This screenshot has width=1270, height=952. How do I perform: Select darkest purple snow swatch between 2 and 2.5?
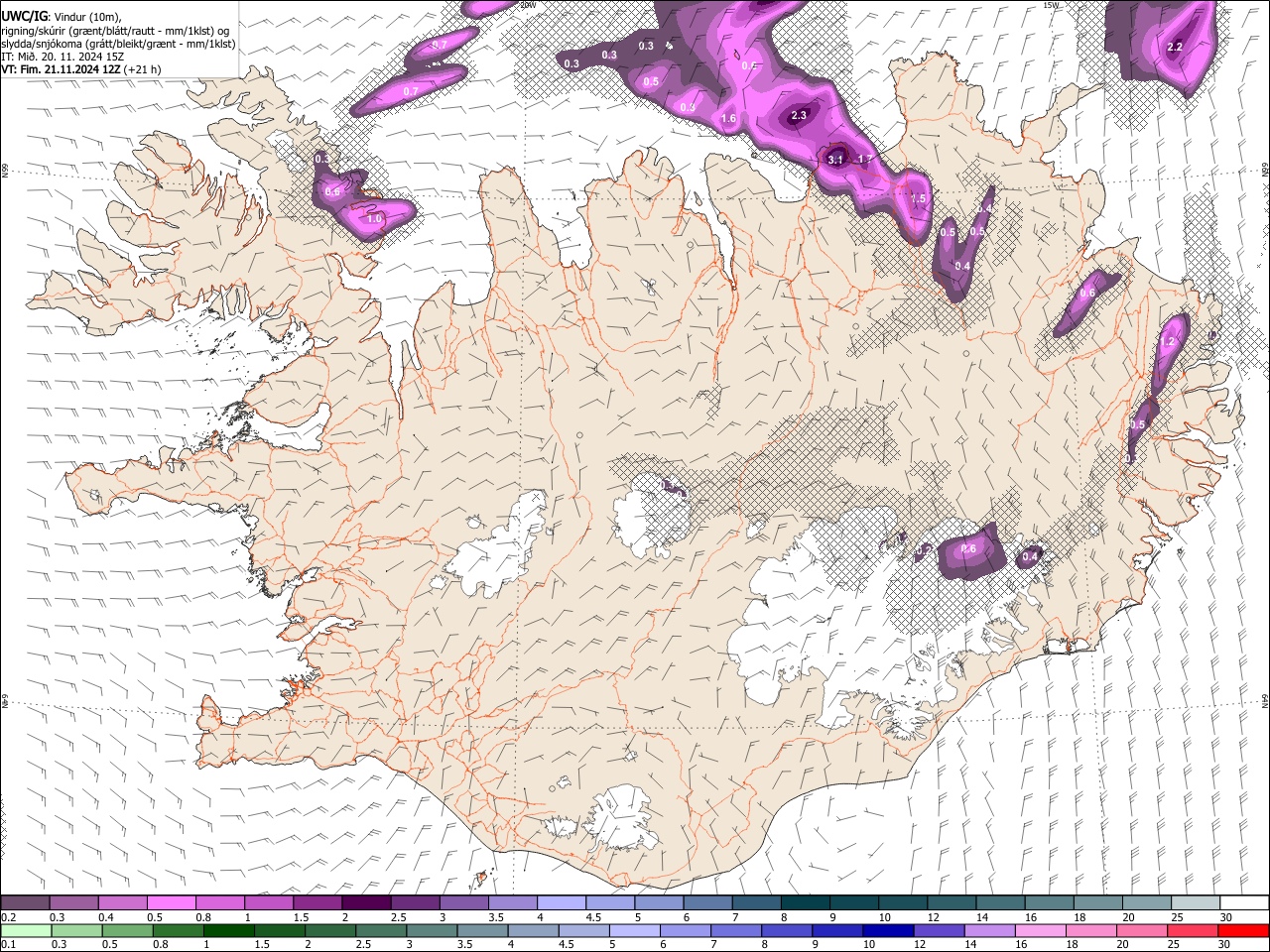366,902
